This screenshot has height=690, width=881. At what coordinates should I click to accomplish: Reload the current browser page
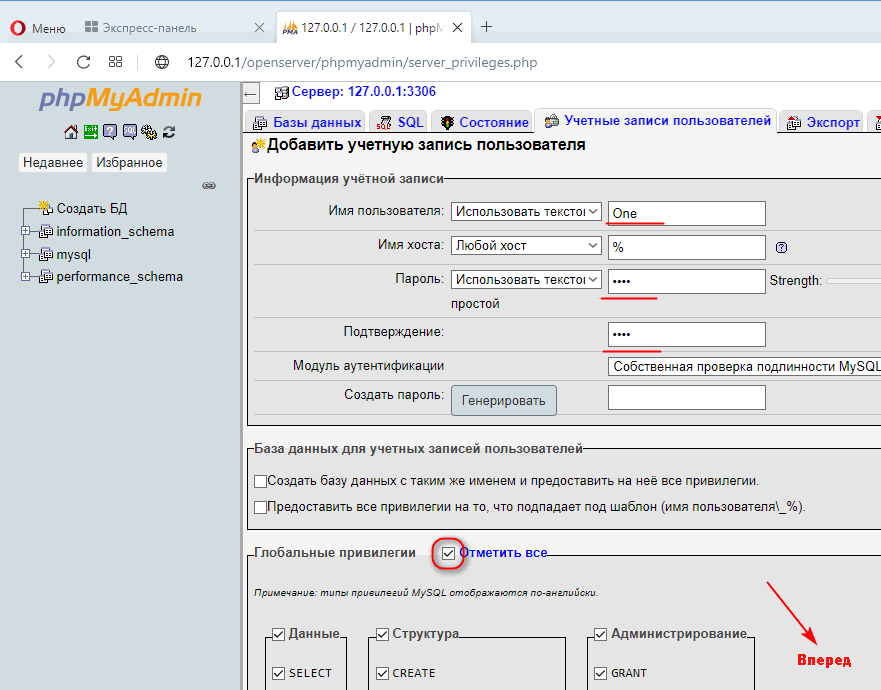(x=84, y=62)
